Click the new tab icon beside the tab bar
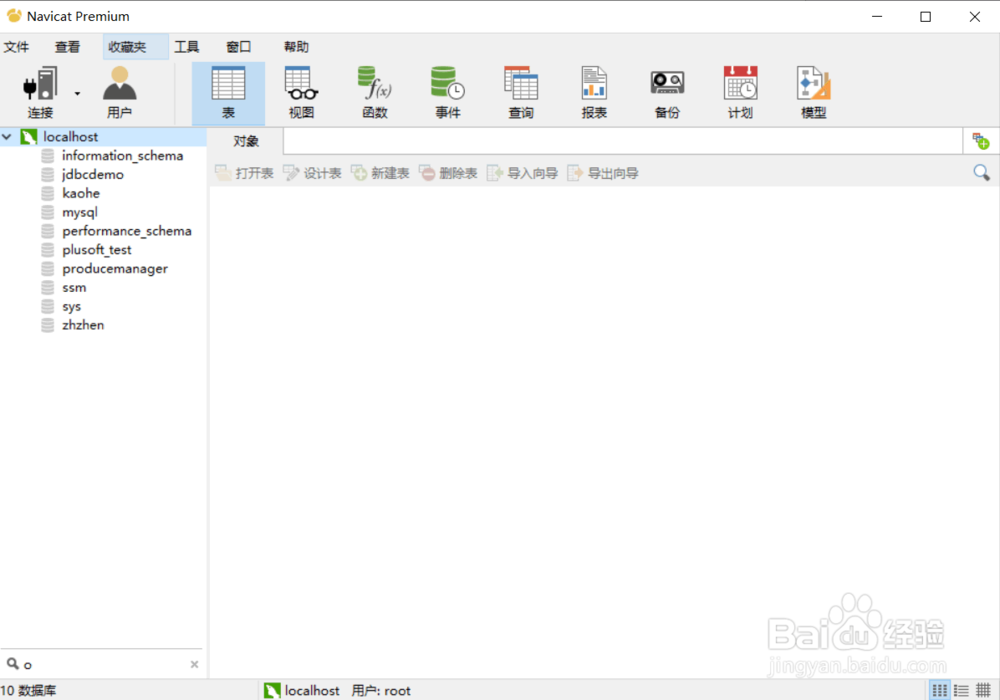This screenshot has width=1000, height=700. click(980, 141)
